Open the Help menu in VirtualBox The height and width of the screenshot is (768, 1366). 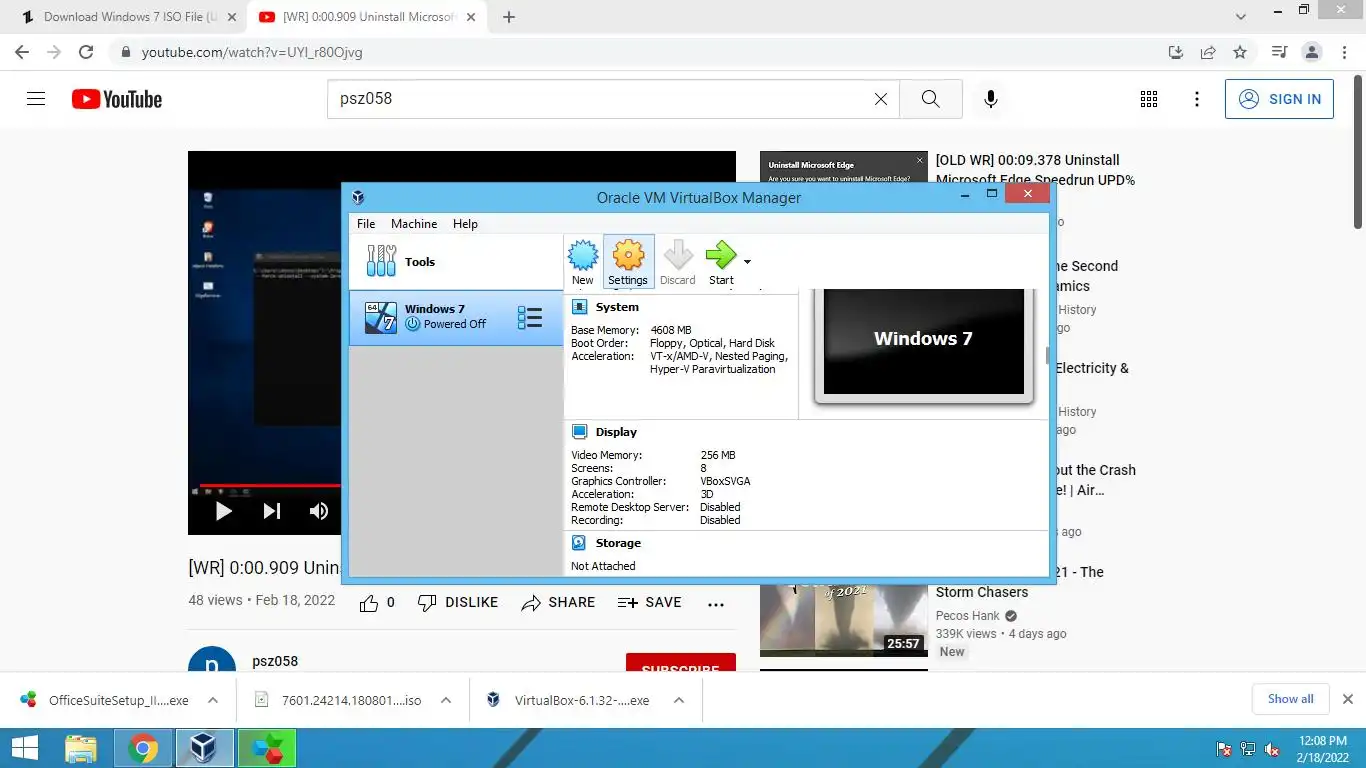point(465,224)
